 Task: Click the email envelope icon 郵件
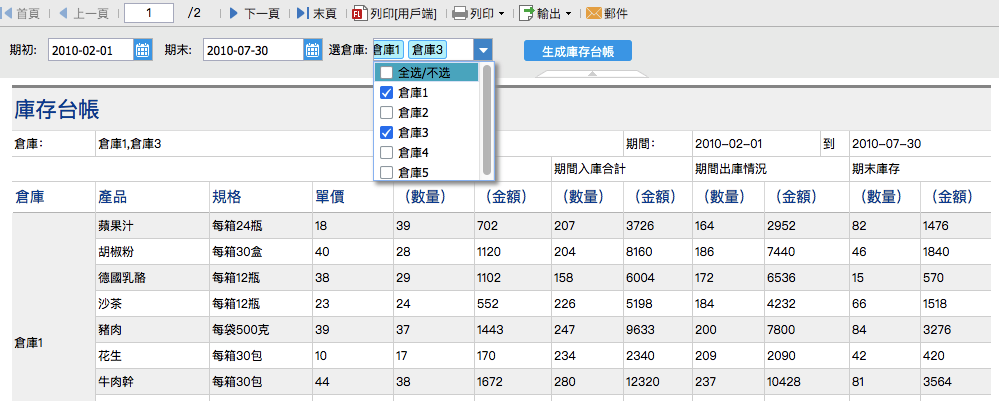click(x=594, y=14)
